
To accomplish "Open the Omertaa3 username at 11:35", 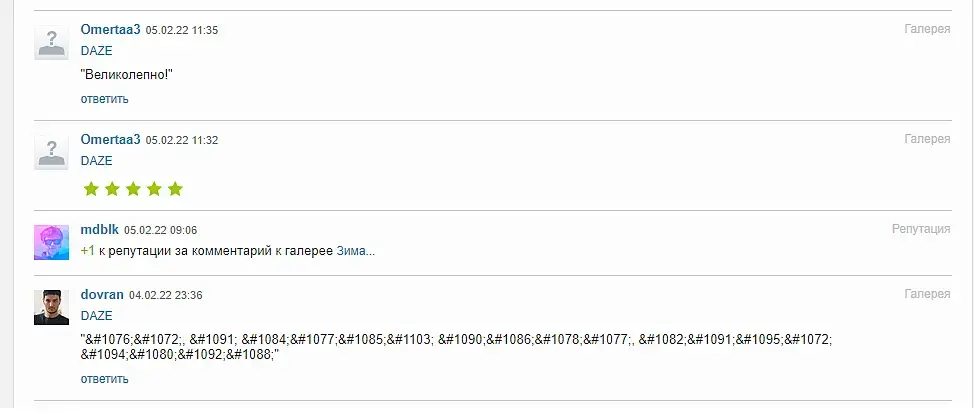I will (110, 30).
